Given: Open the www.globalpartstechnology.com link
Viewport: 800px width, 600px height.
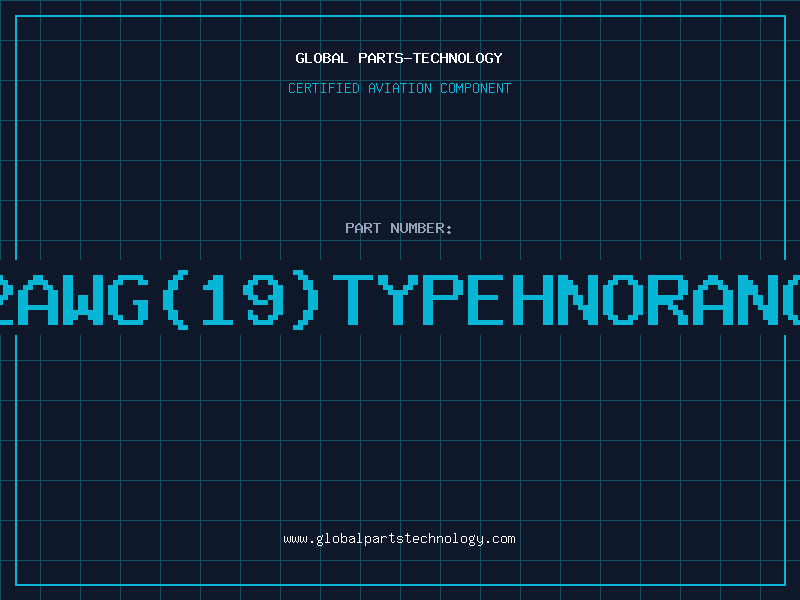Looking at the screenshot, I should 399,539.
